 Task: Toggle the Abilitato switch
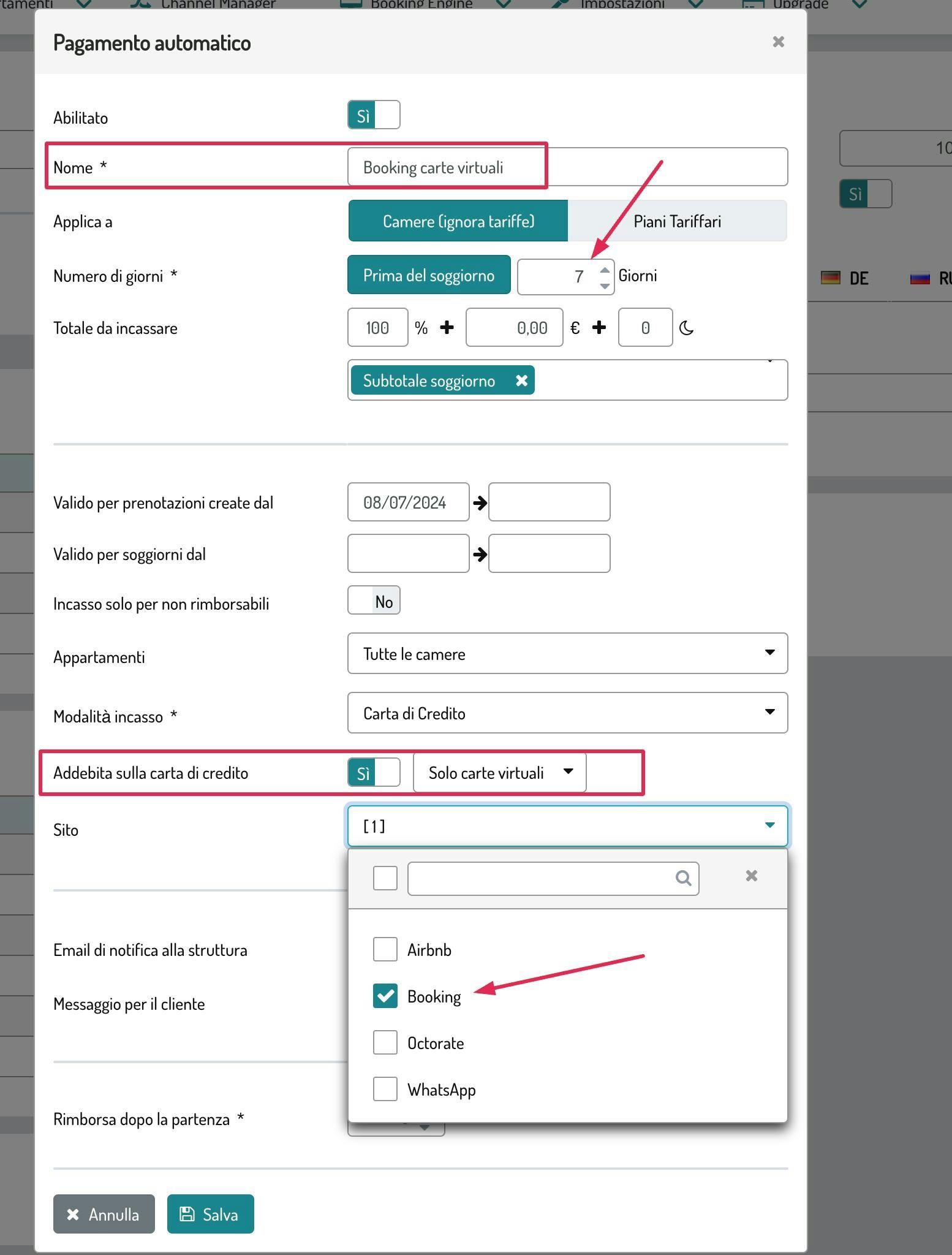click(x=374, y=115)
